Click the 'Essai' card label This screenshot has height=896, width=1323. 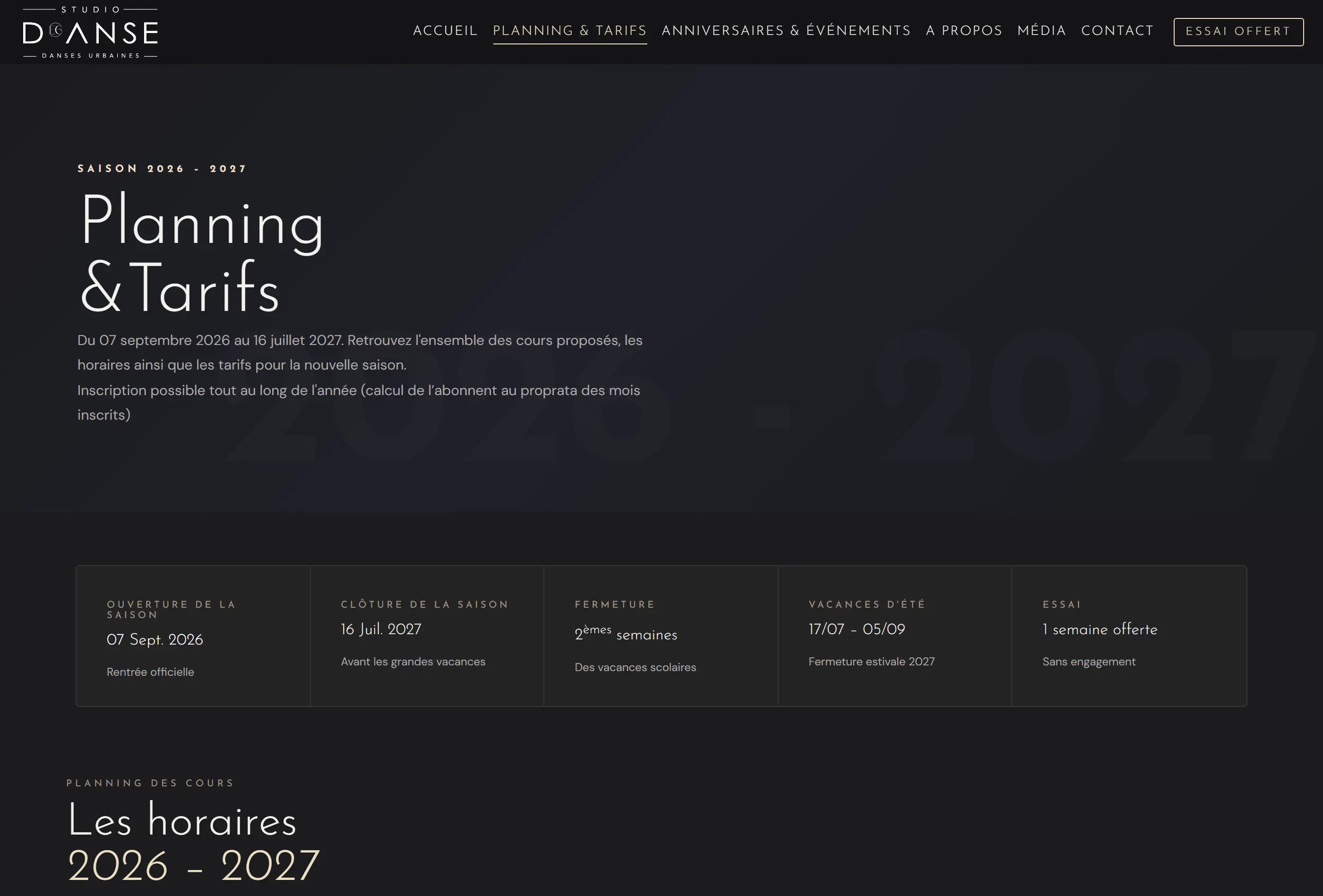coord(1062,604)
